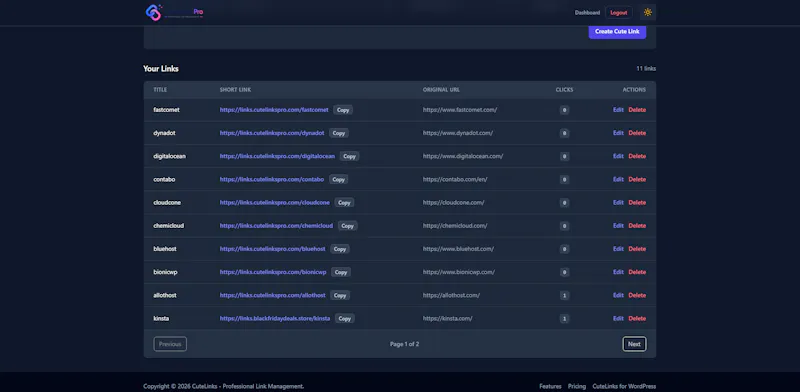The width and height of the screenshot is (800, 392).
Task: Open CuteLinks for WordPress footer link
Action: (624, 386)
